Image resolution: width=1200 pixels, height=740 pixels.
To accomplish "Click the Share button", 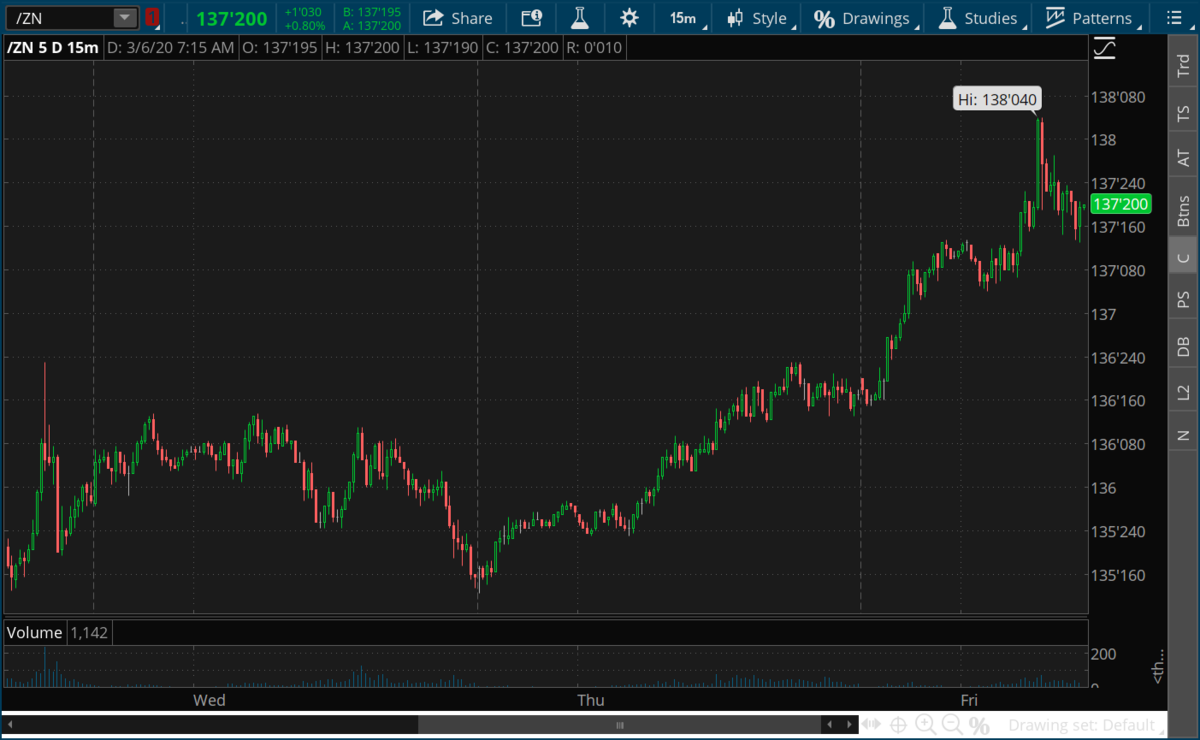I will [458, 18].
